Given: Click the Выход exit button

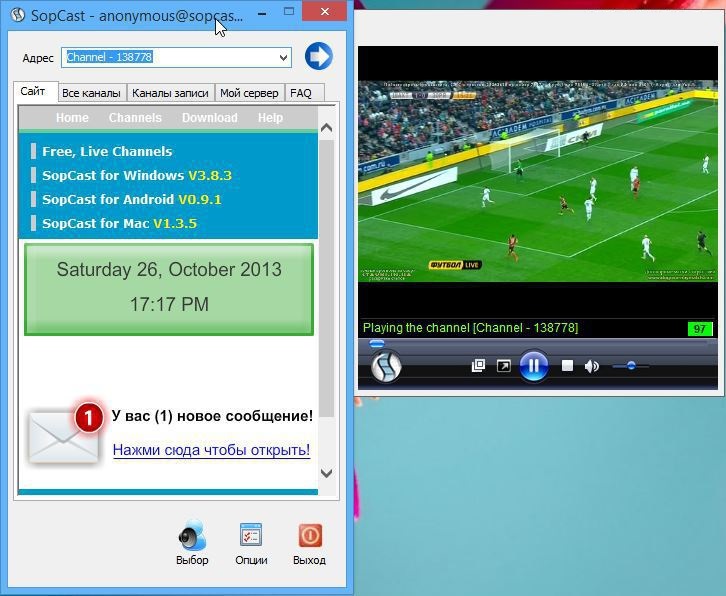Looking at the screenshot, I should [309, 543].
